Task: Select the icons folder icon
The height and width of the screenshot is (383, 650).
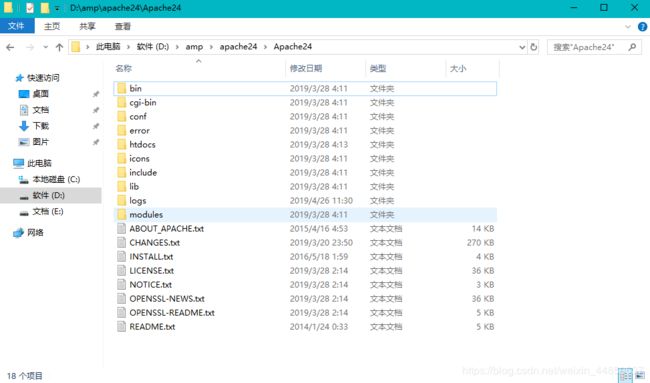Action: pyautogui.click(x=121, y=159)
